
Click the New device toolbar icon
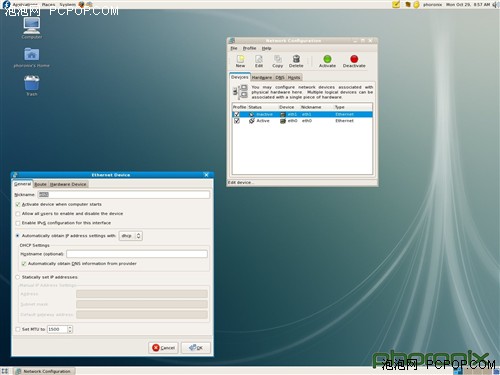pos(240,59)
